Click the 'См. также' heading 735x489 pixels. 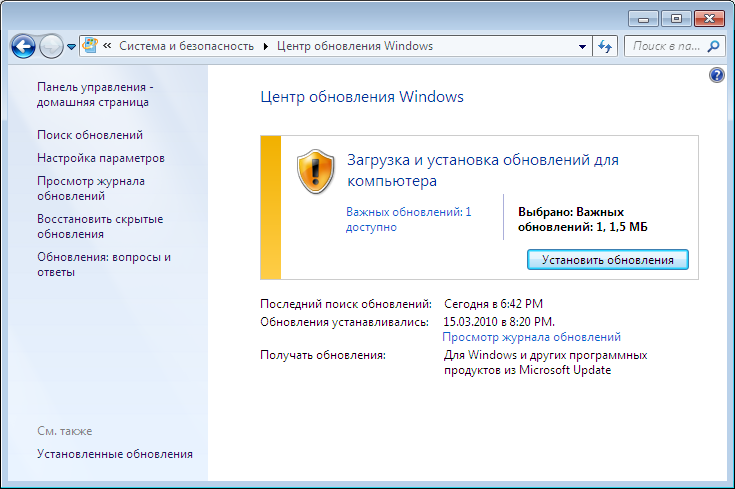coord(65,431)
